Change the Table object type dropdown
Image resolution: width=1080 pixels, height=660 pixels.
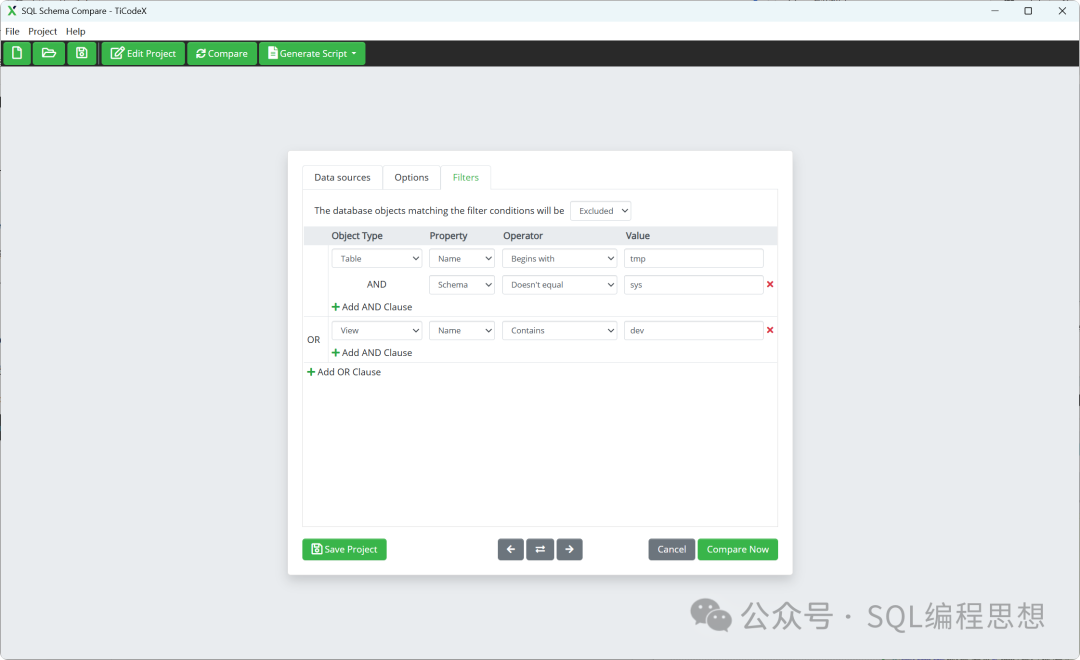point(377,259)
